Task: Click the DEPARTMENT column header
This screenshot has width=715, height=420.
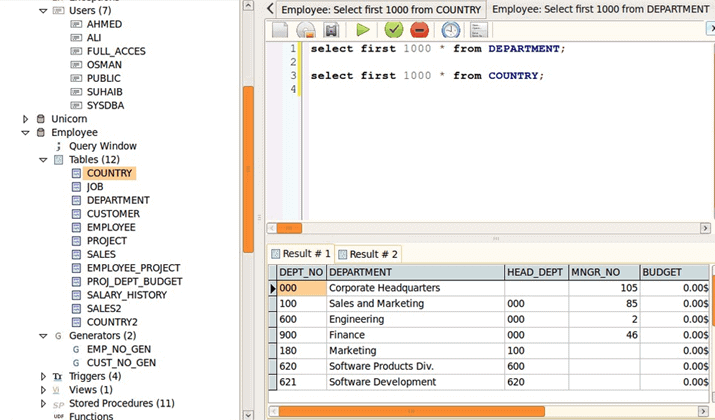Action: coord(415,272)
